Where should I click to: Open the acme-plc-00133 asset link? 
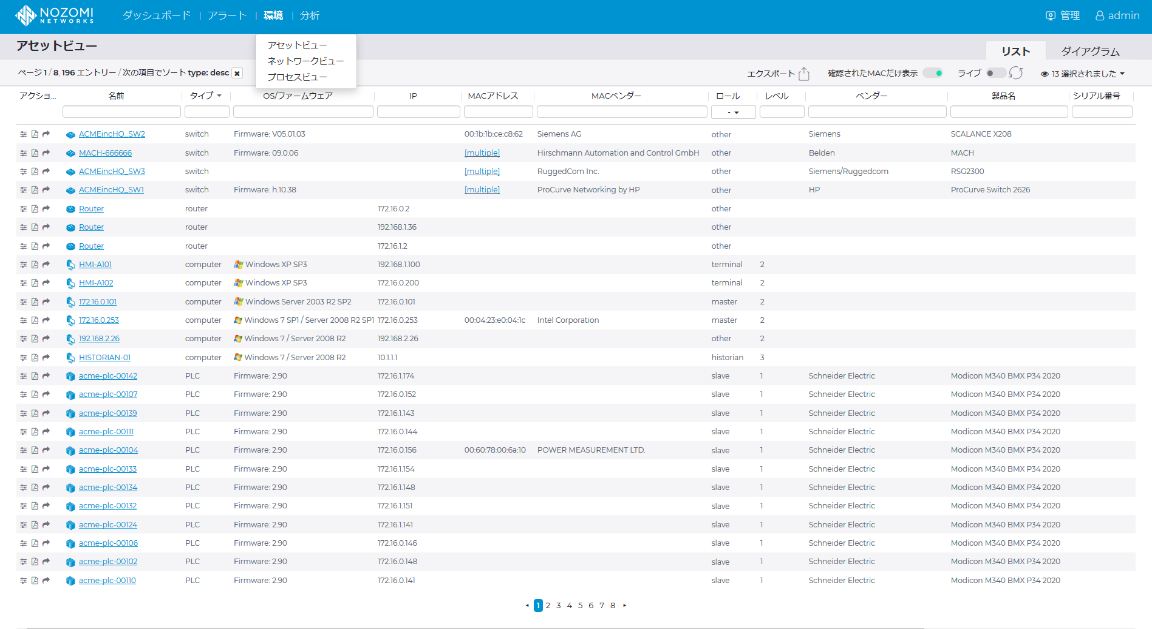[107, 469]
